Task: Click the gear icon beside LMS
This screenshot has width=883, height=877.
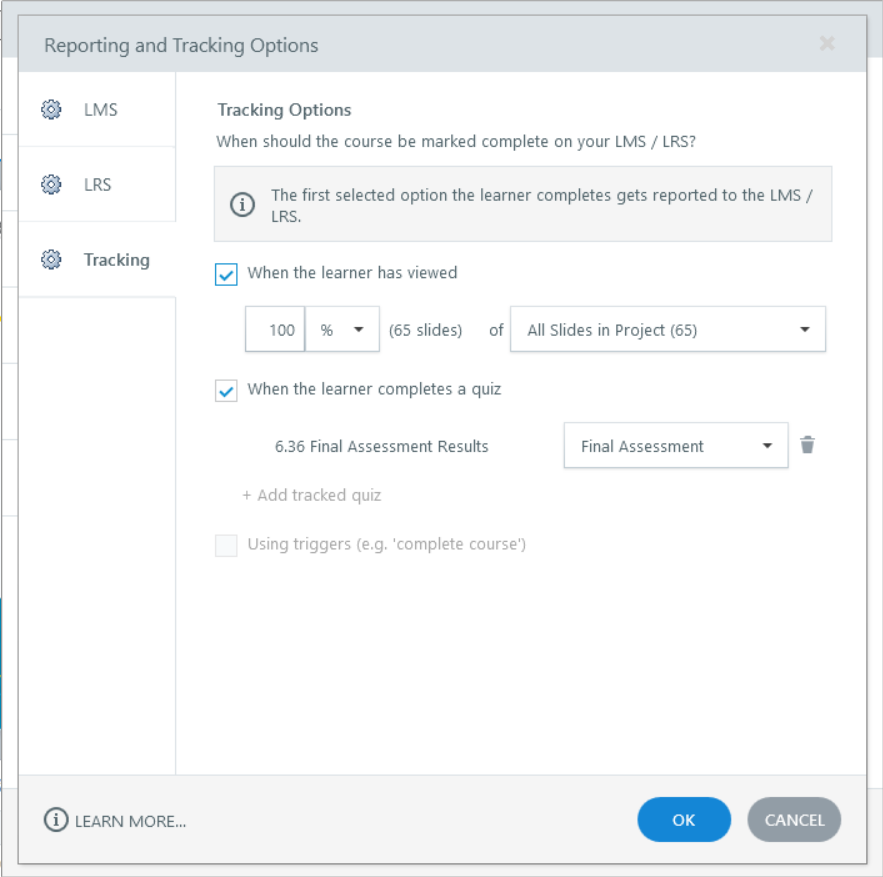Action: [51, 110]
